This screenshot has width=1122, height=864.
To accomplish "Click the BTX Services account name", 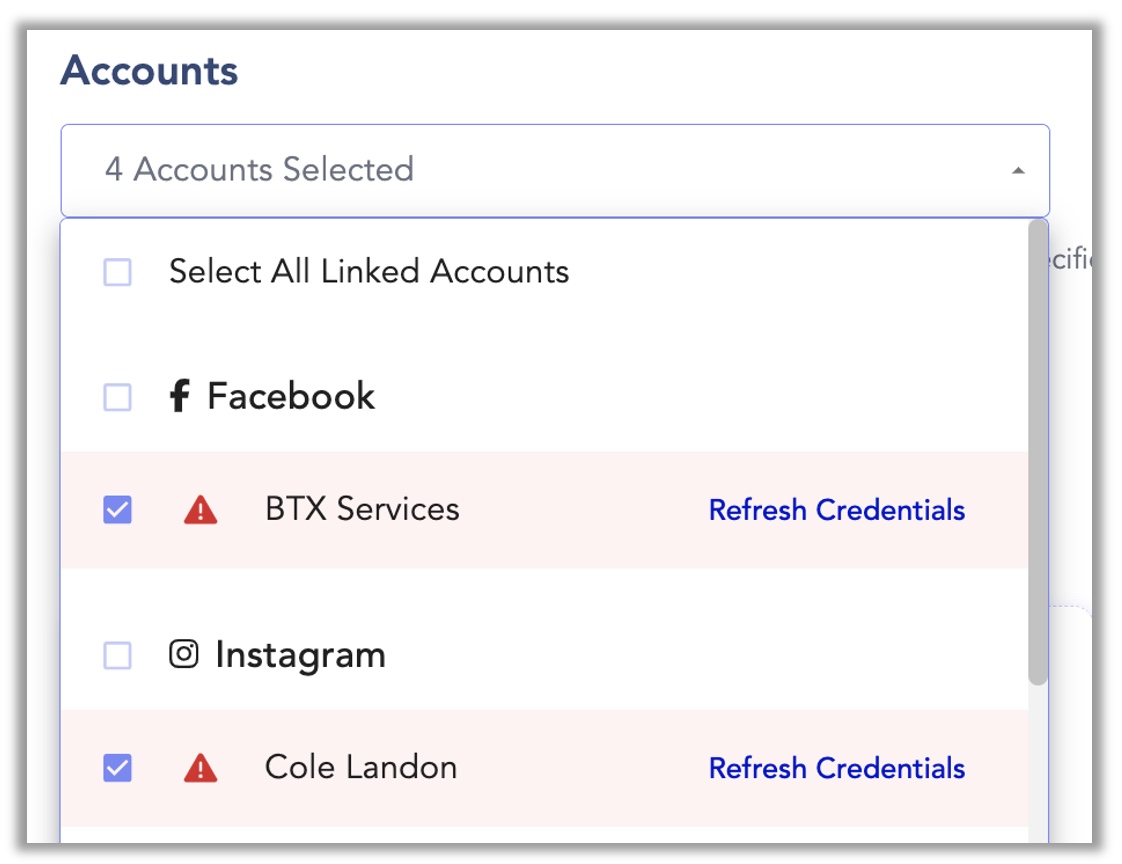I will click(362, 509).
